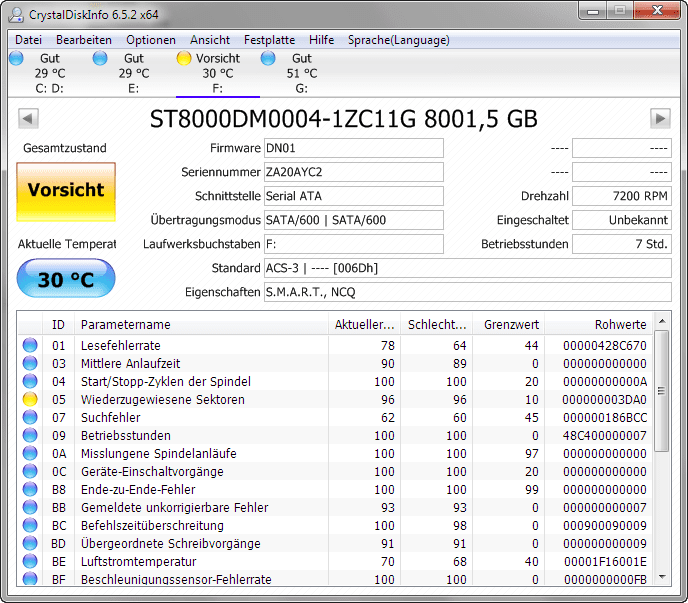Click the ID column header

pyautogui.click(x=58, y=324)
